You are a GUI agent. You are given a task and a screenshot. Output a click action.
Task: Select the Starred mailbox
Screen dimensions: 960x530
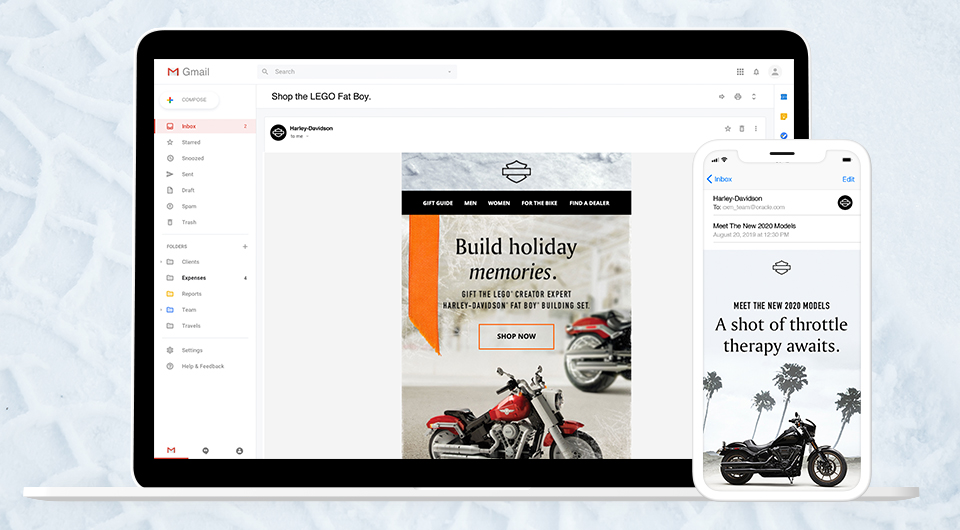click(x=190, y=142)
